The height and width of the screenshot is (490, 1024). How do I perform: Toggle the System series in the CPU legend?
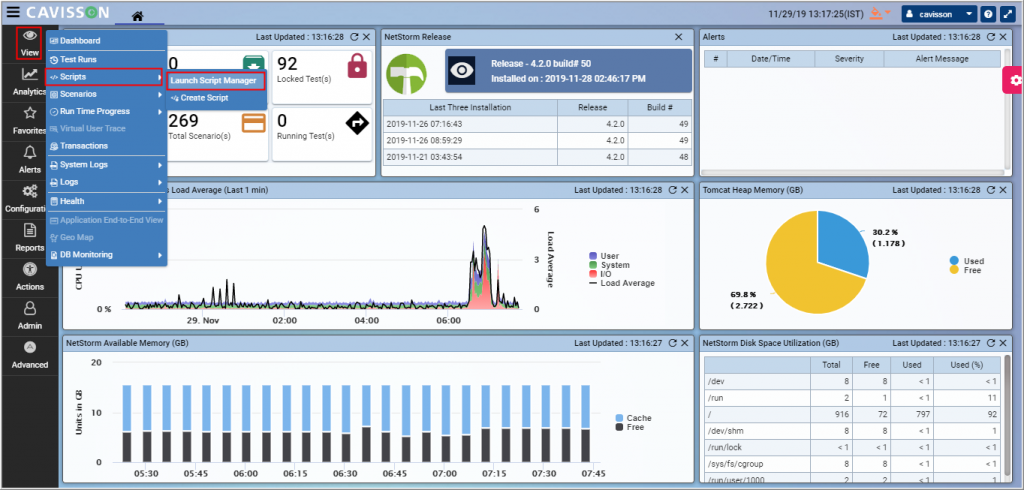pos(609,265)
